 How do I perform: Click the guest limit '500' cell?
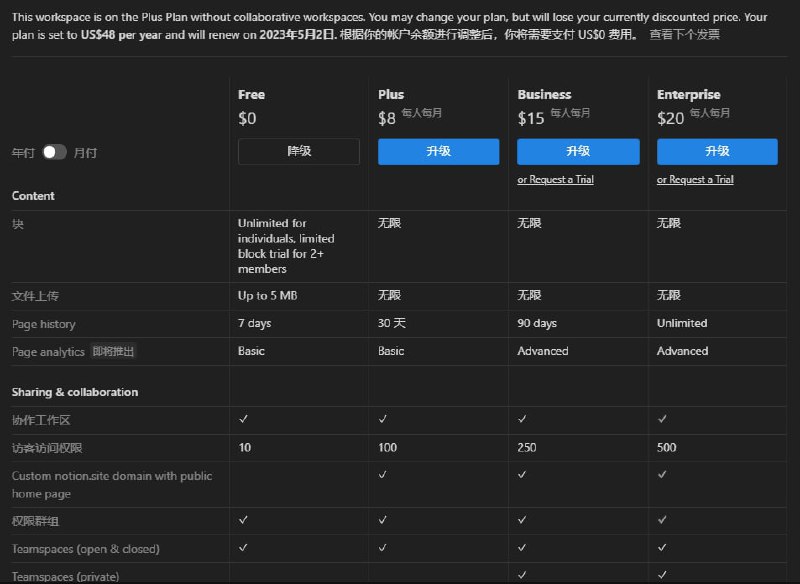(667, 448)
